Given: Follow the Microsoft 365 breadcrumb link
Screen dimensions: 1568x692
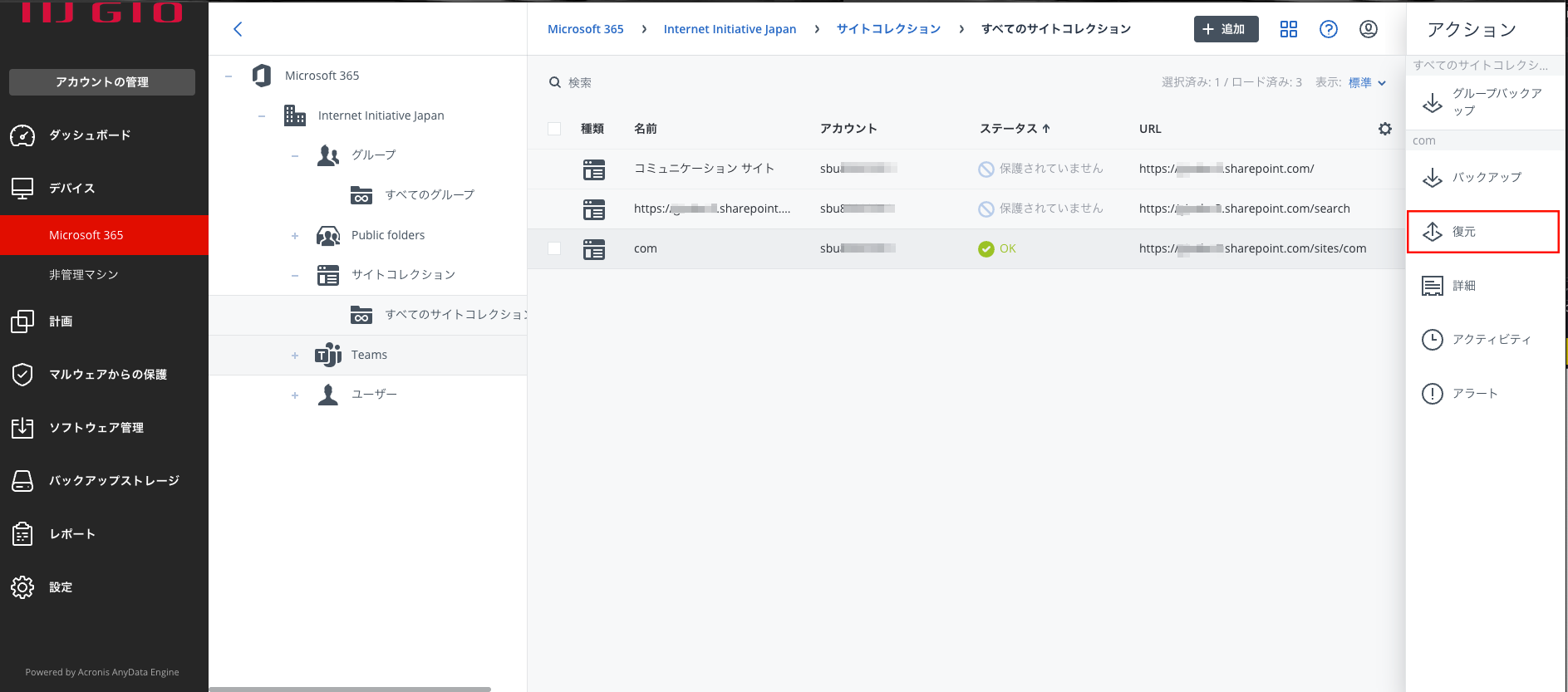Looking at the screenshot, I should click(586, 29).
